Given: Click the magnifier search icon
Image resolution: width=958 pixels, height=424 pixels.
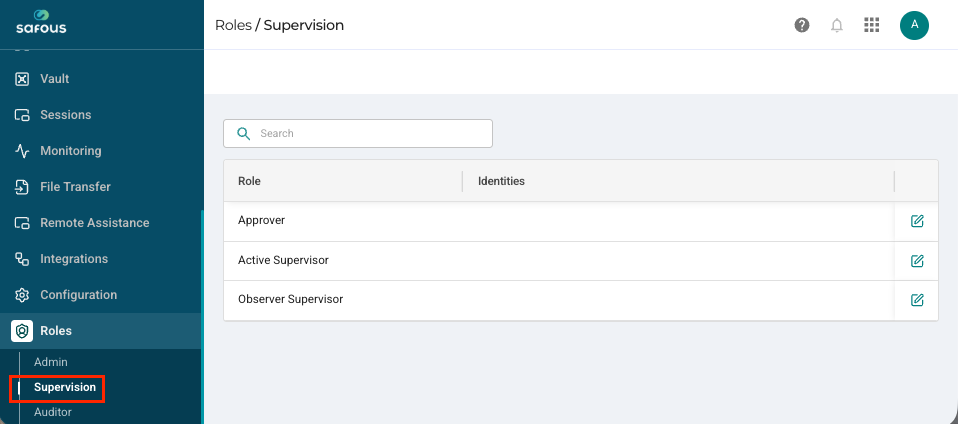Looking at the screenshot, I should [243, 133].
